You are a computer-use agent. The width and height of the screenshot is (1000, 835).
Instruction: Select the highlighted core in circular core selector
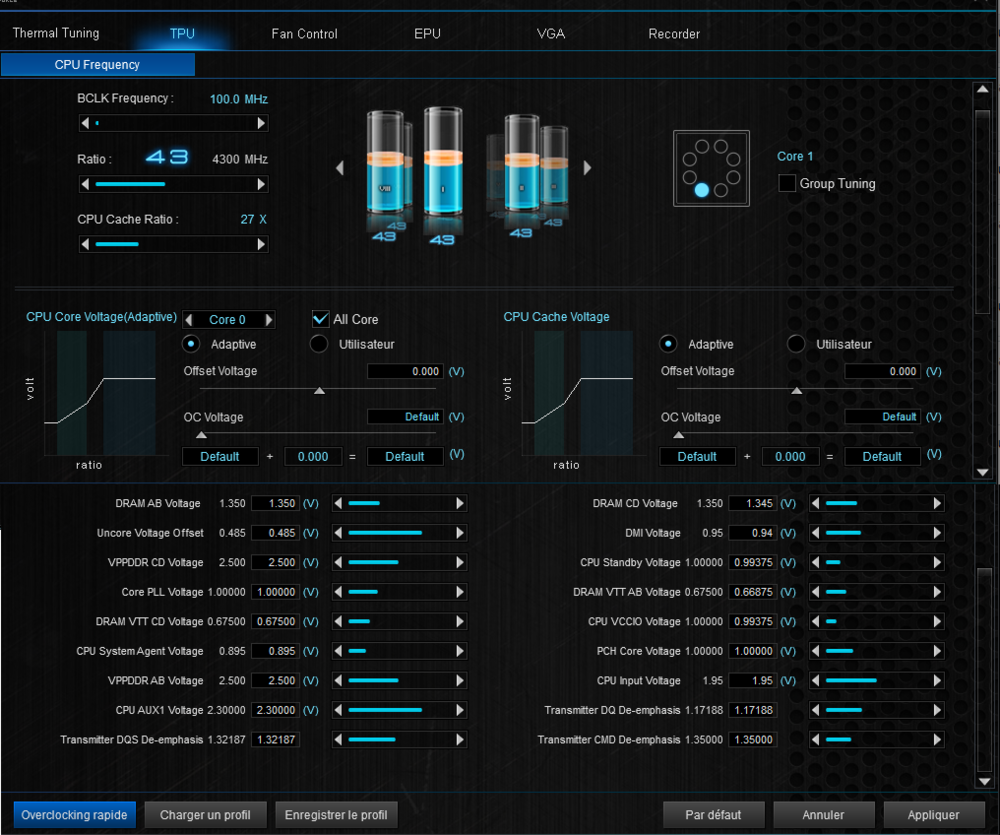coord(701,190)
